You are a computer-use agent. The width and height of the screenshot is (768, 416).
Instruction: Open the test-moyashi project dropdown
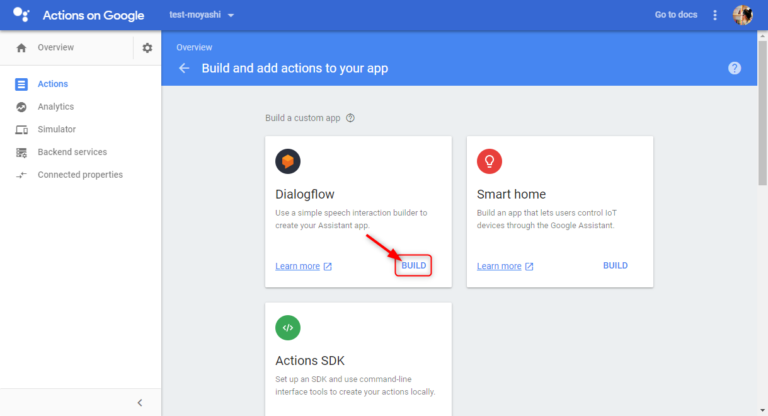pyautogui.click(x=201, y=16)
